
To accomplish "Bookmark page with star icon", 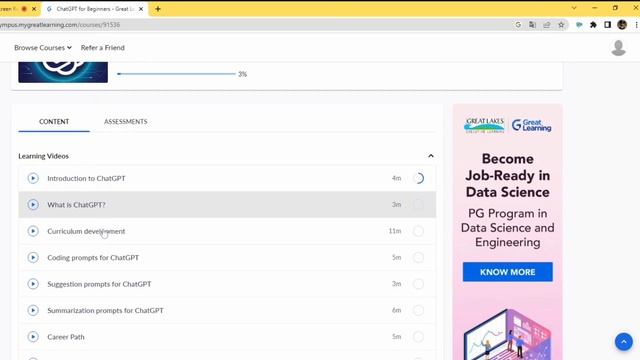I will [x=561, y=25].
